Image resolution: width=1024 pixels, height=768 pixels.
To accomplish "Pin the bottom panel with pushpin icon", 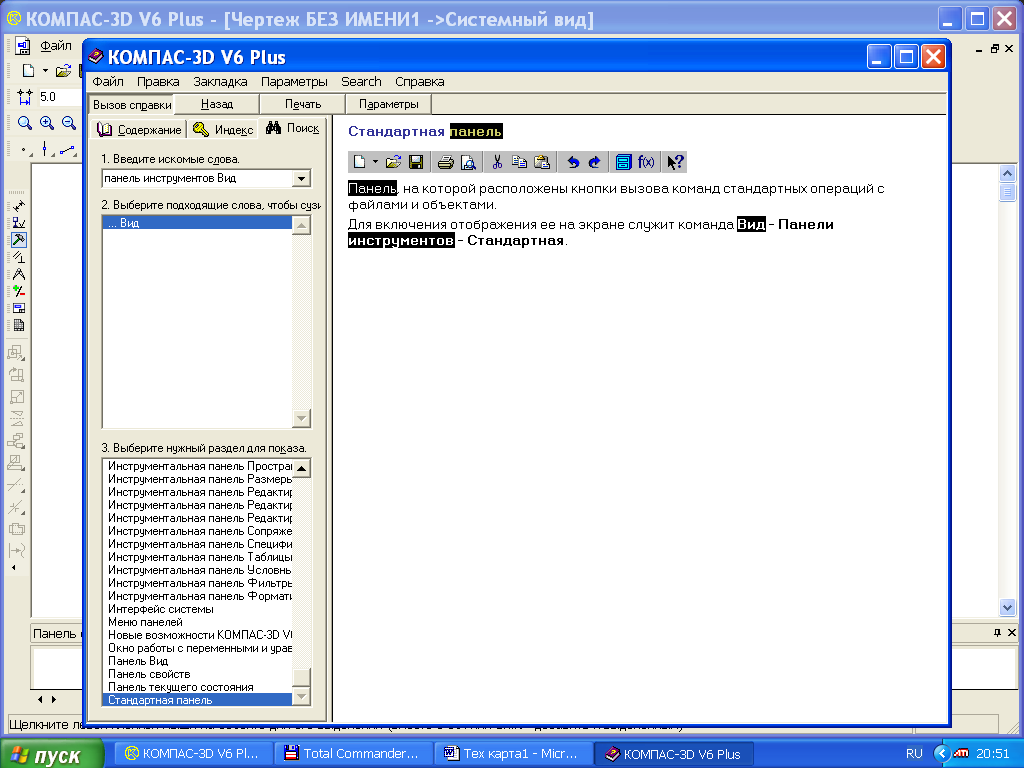I will tap(997, 632).
